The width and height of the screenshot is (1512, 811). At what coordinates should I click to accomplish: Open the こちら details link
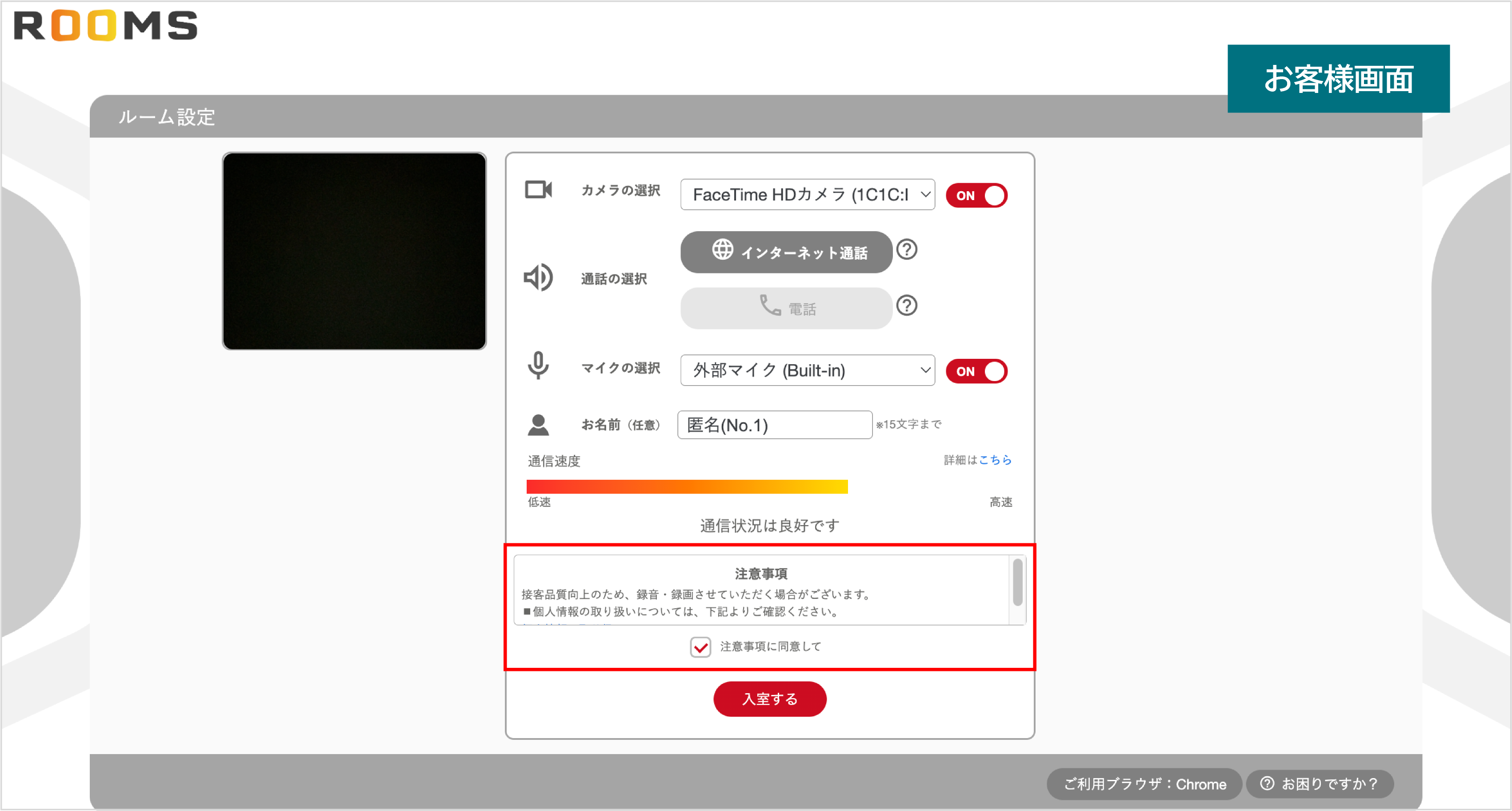[996, 460]
